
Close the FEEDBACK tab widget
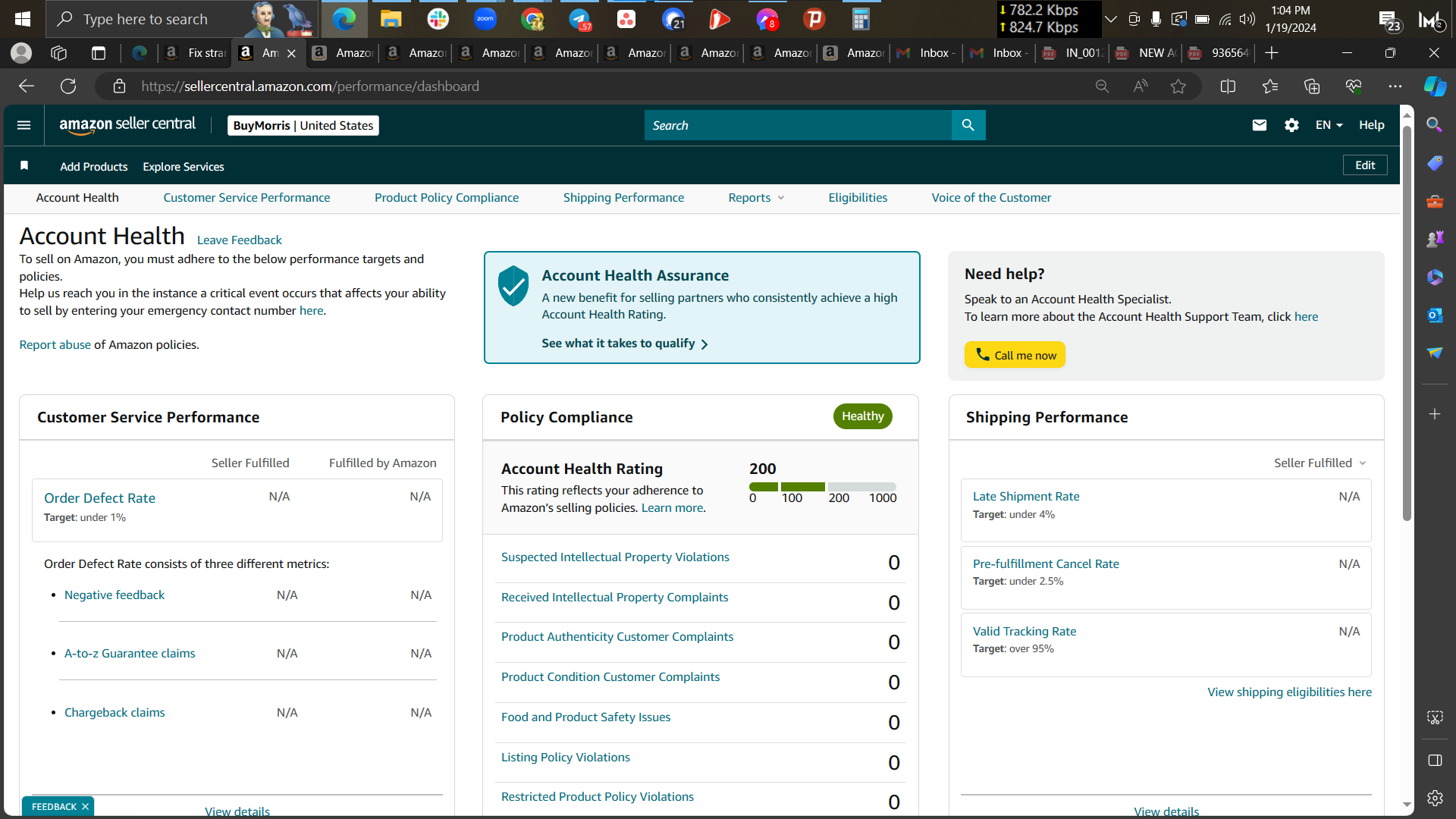(x=85, y=807)
